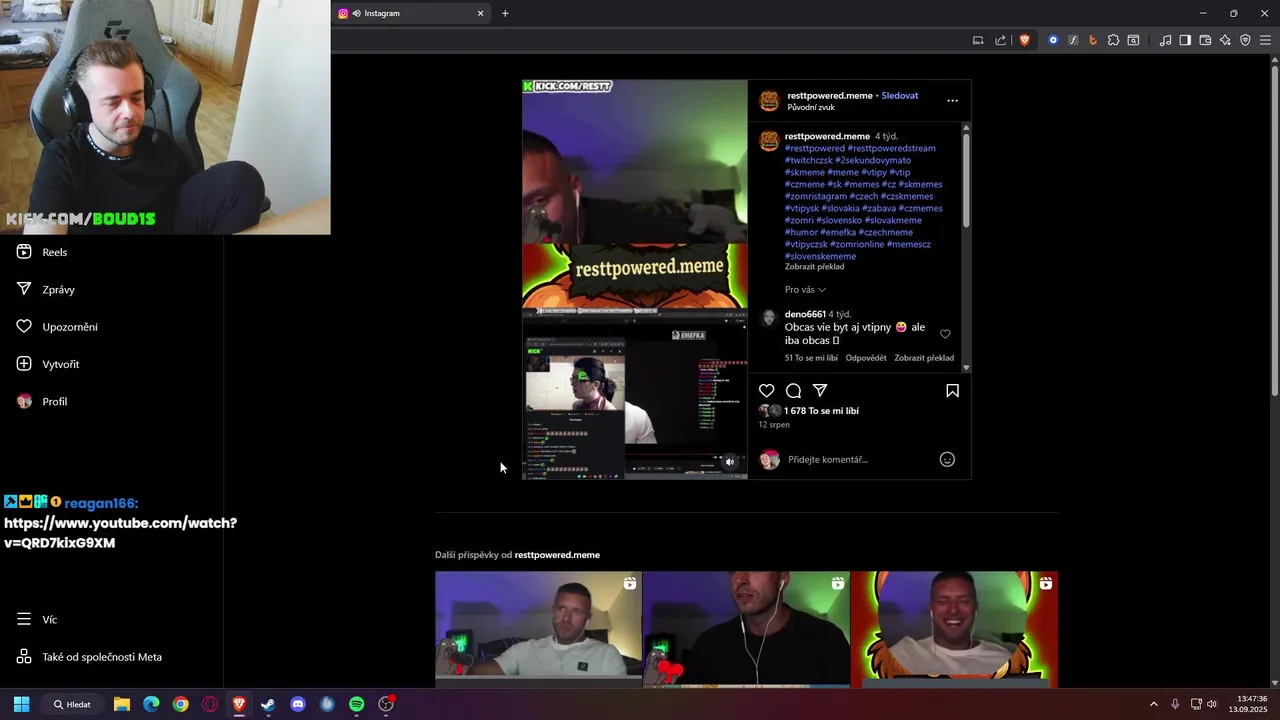Select the Instagram browser tab

click(410, 13)
